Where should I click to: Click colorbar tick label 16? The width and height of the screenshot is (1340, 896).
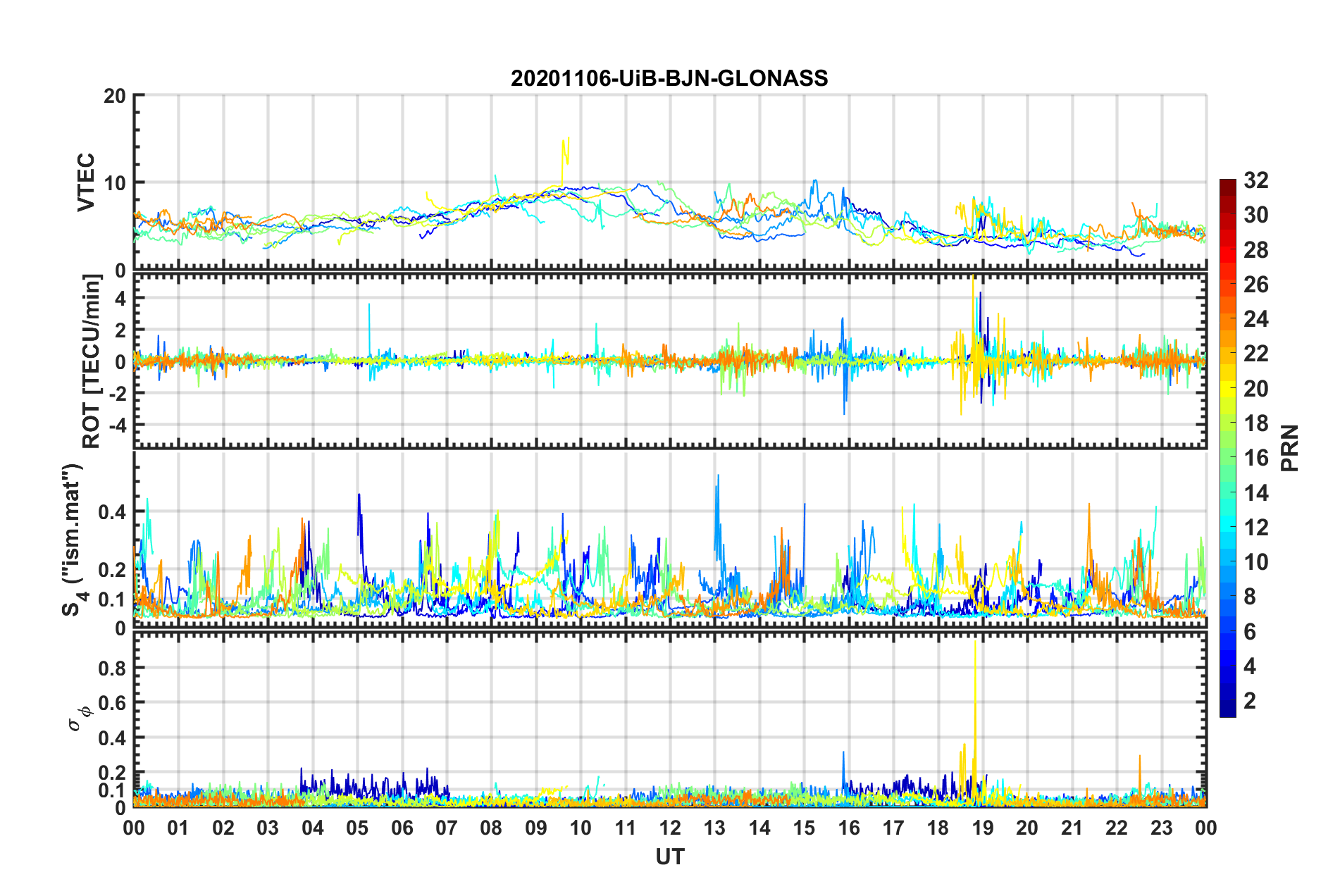point(1256,458)
